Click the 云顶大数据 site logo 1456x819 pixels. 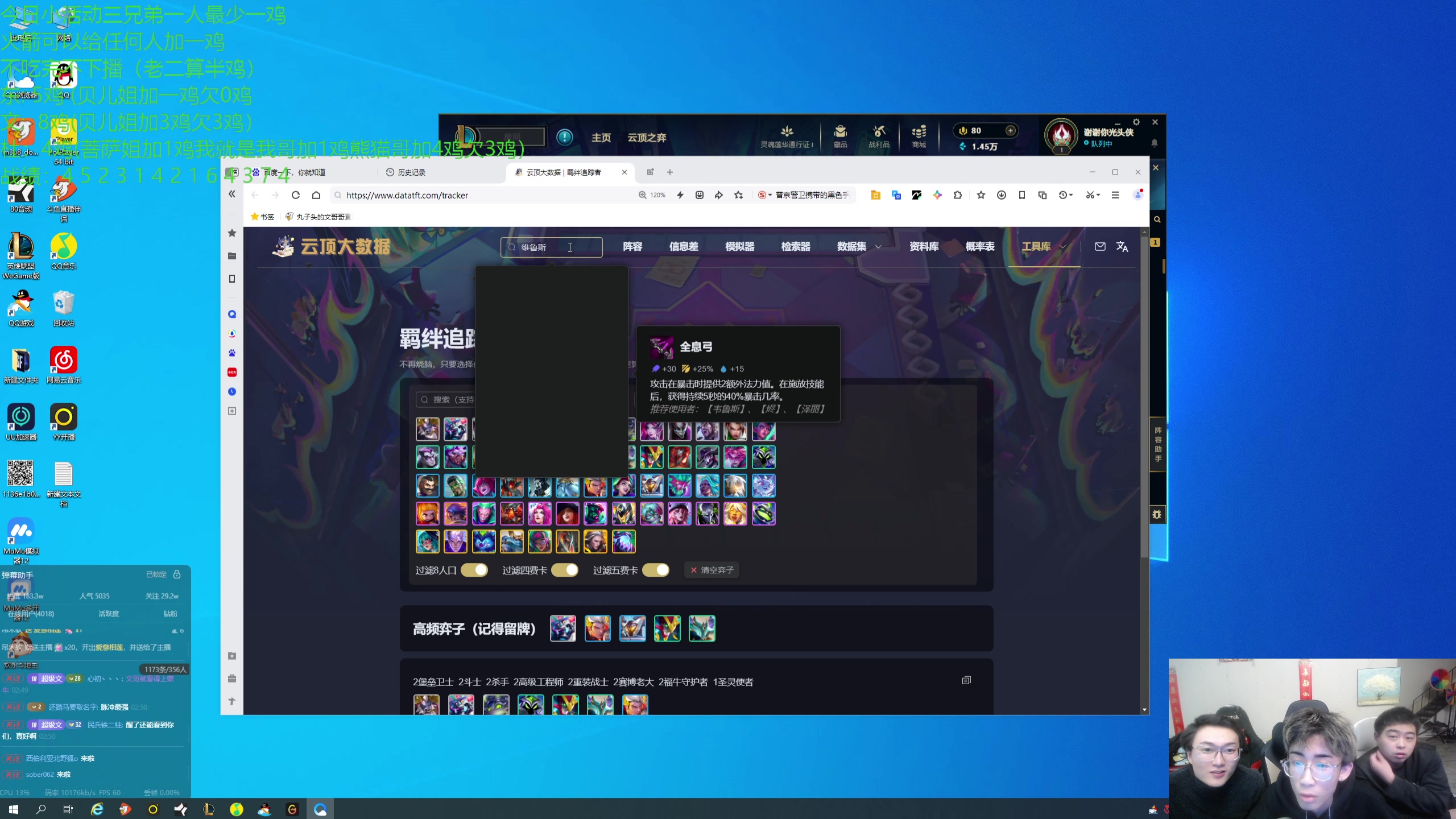click(x=332, y=246)
